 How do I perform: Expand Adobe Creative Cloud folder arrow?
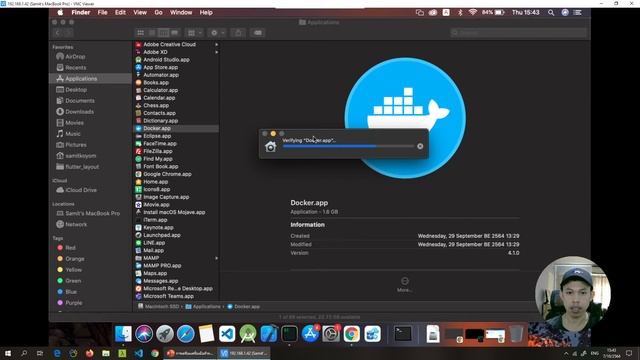tap(216, 44)
